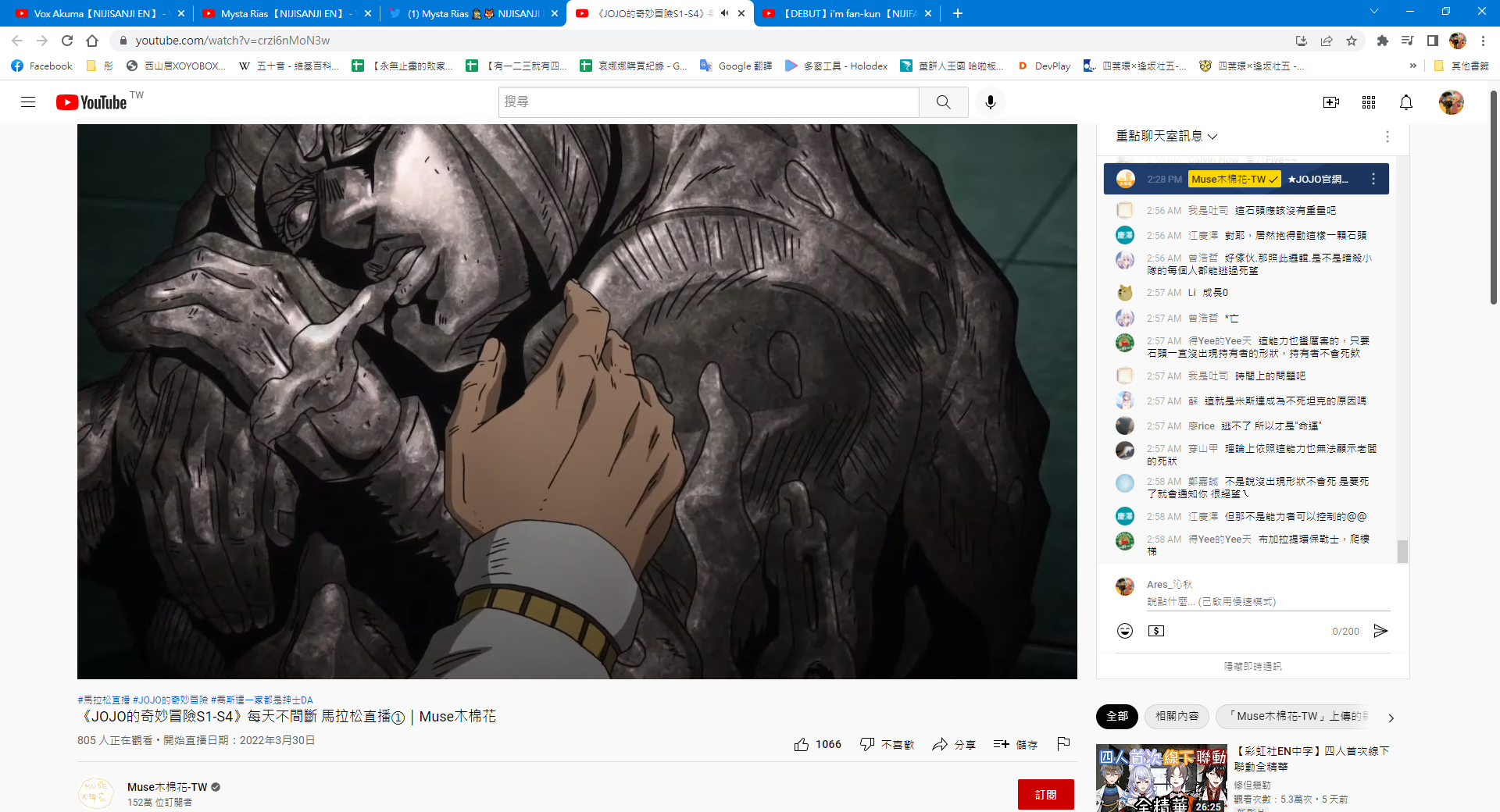
Task: Show more filter chips with arrow
Action: point(1391,718)
